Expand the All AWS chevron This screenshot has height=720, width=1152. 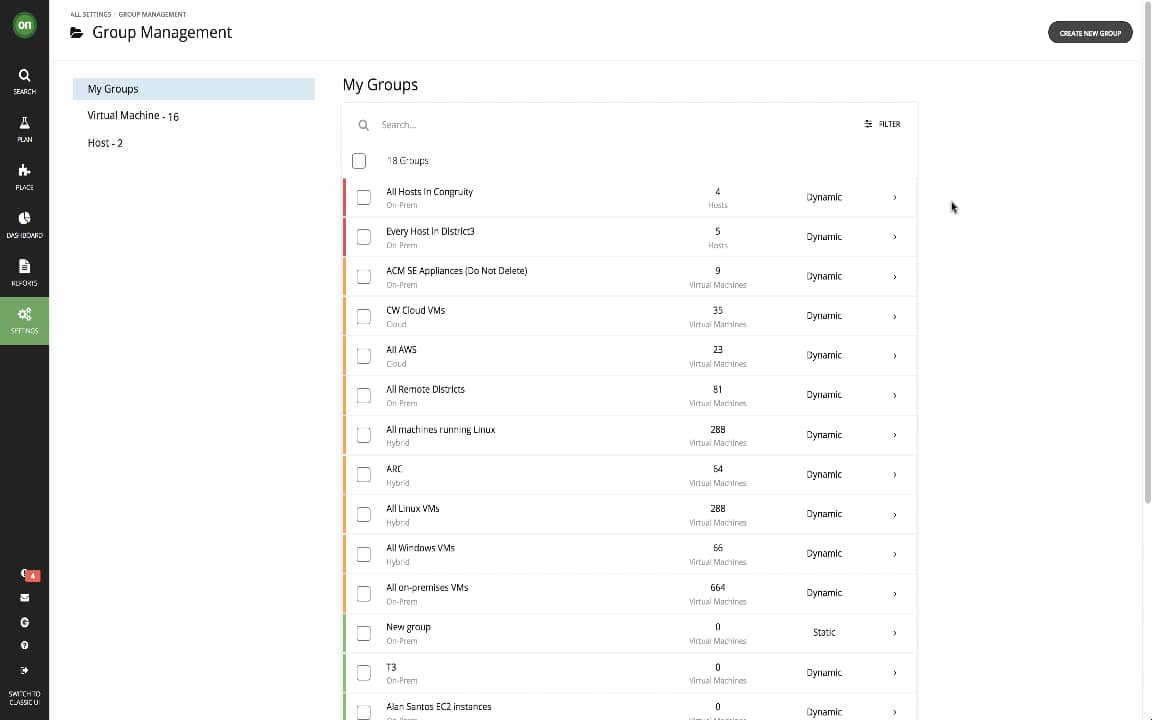coord(894,356)
